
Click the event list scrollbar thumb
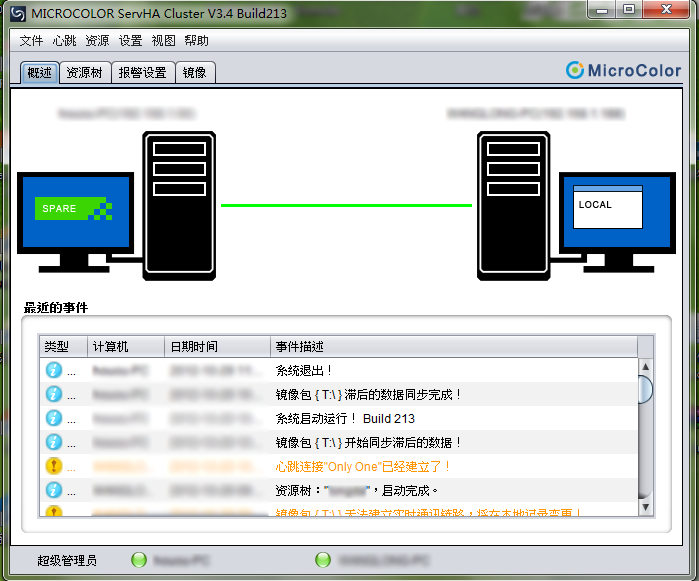coord(646,390)
